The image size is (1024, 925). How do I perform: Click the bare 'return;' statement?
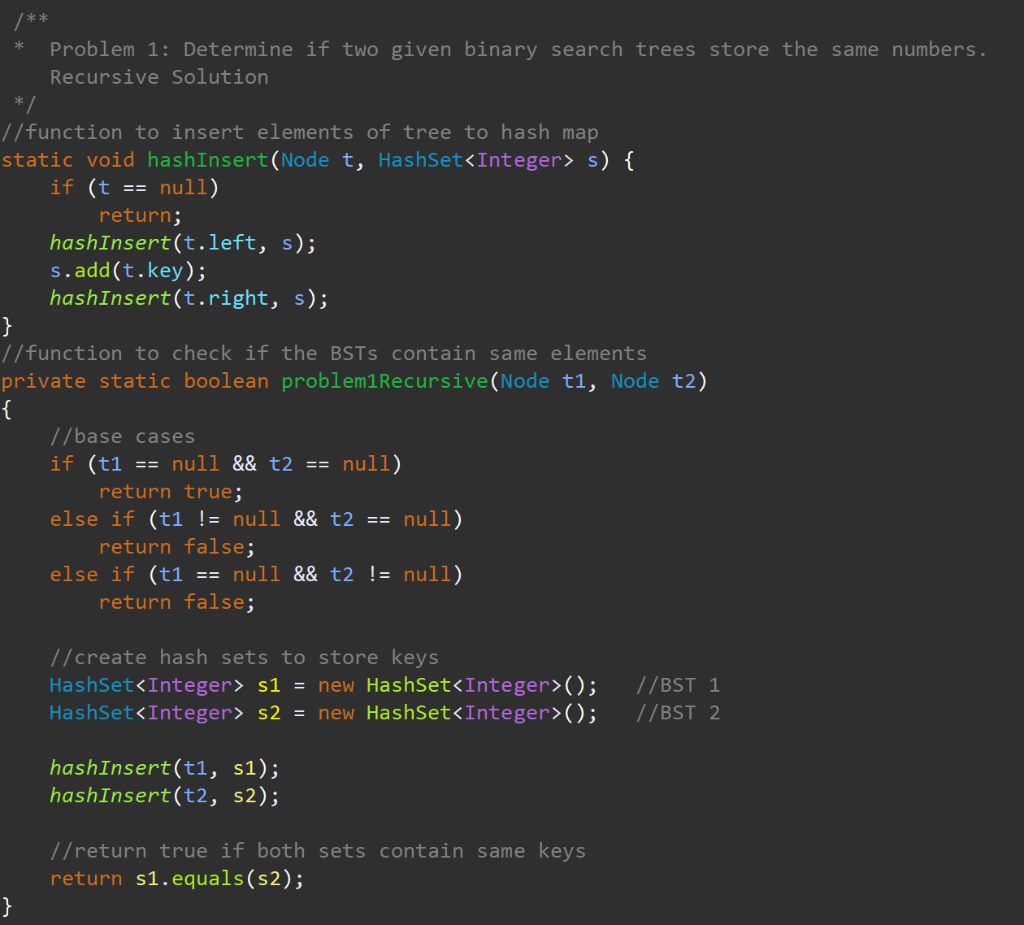point(140,216)
